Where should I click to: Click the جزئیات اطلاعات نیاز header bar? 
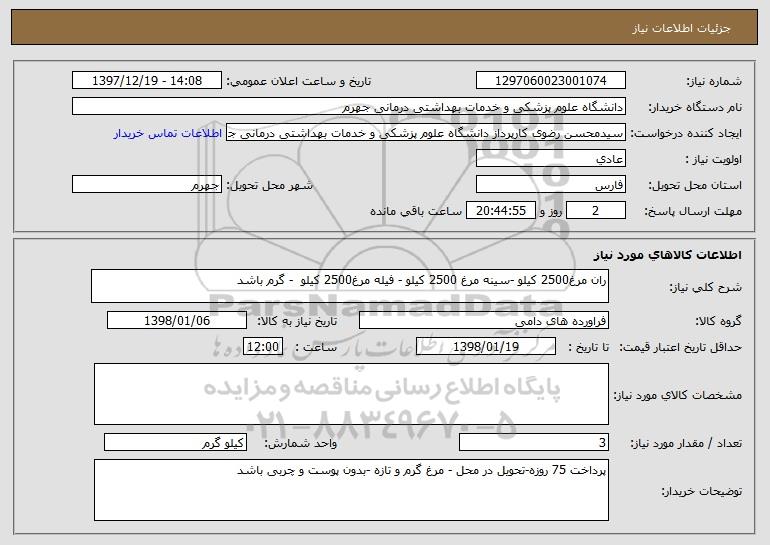coord(385,28)
